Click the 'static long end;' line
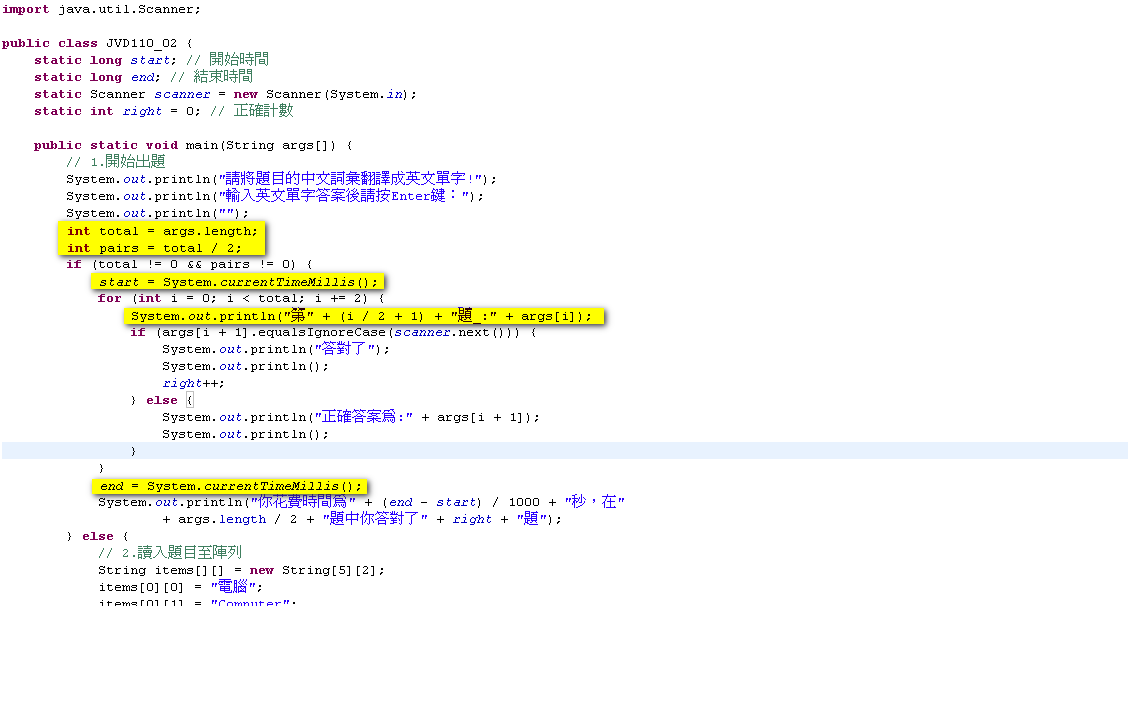Screen dimensions: 1128x708 pos(143,77)
